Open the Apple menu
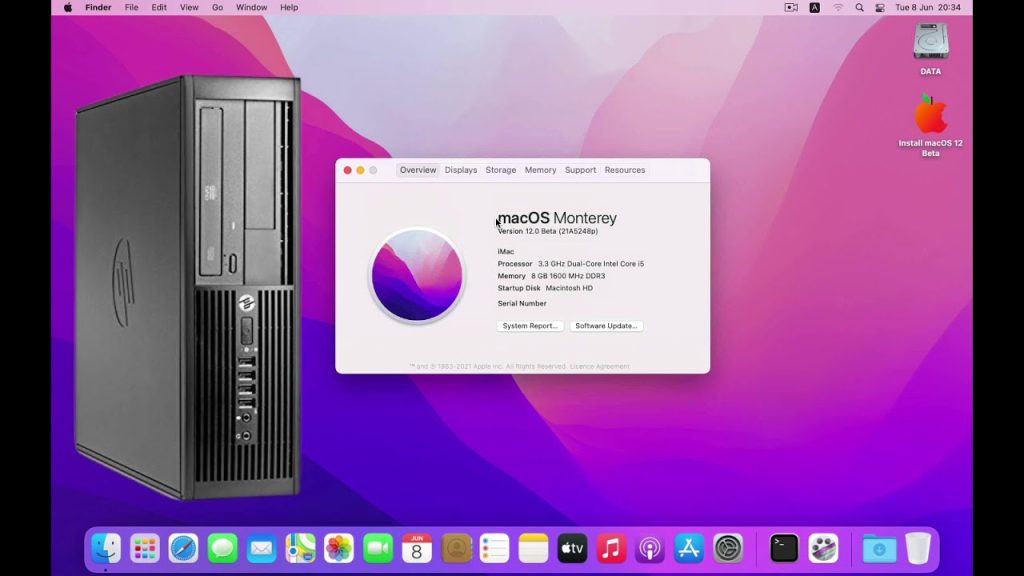The image size is (1024, 576). [68, 7]
